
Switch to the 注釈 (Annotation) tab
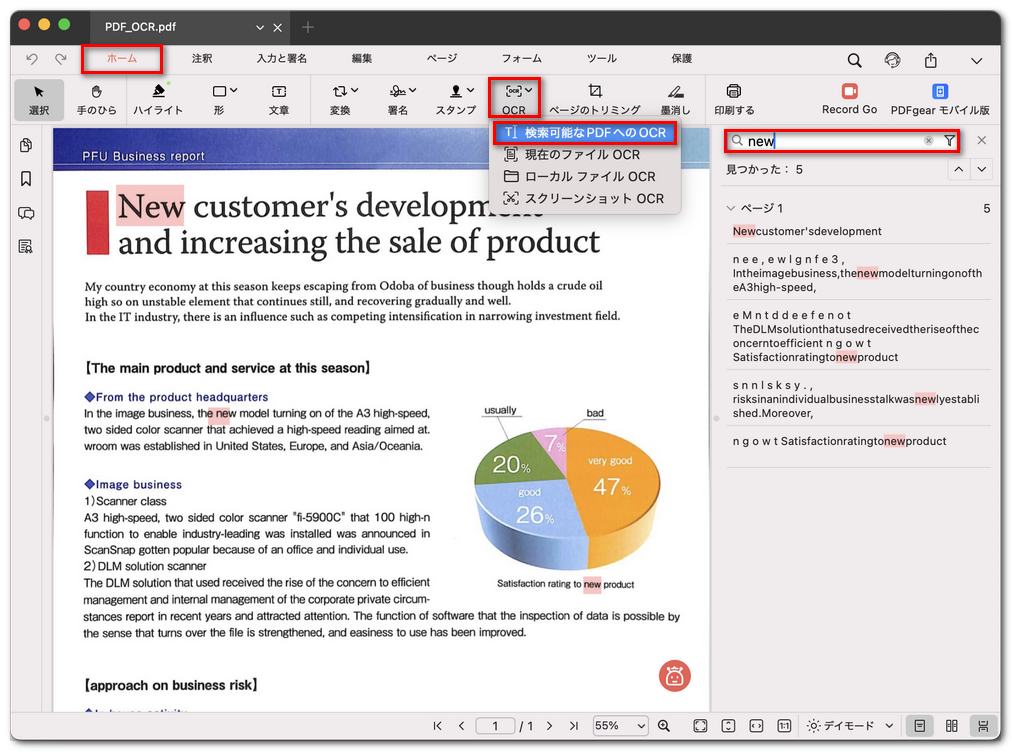point(202,59)
